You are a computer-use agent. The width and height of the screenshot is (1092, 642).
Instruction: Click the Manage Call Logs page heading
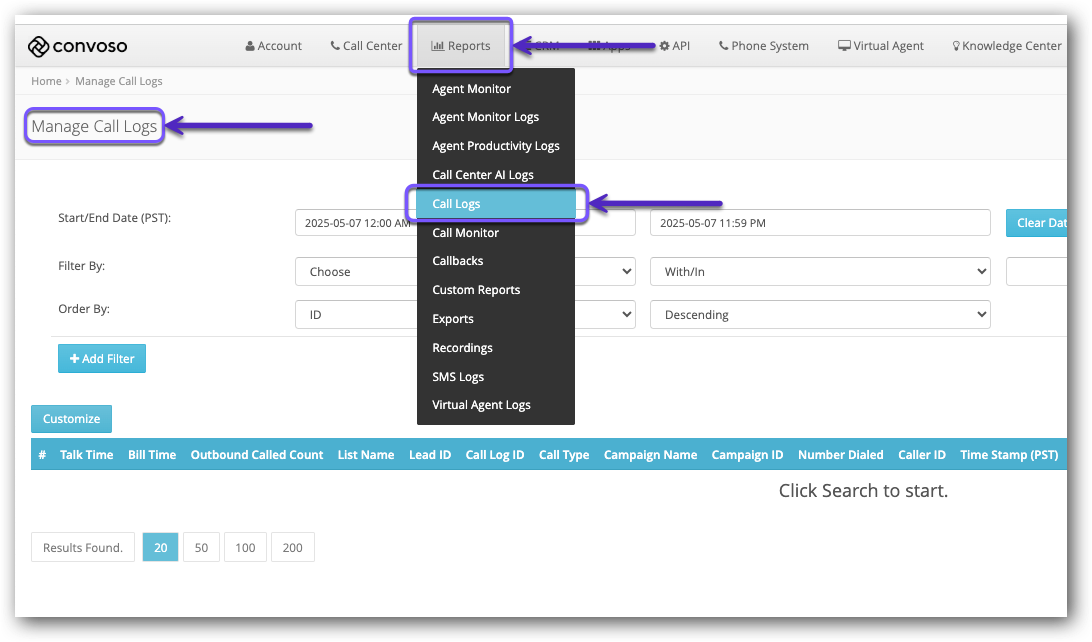94,126
